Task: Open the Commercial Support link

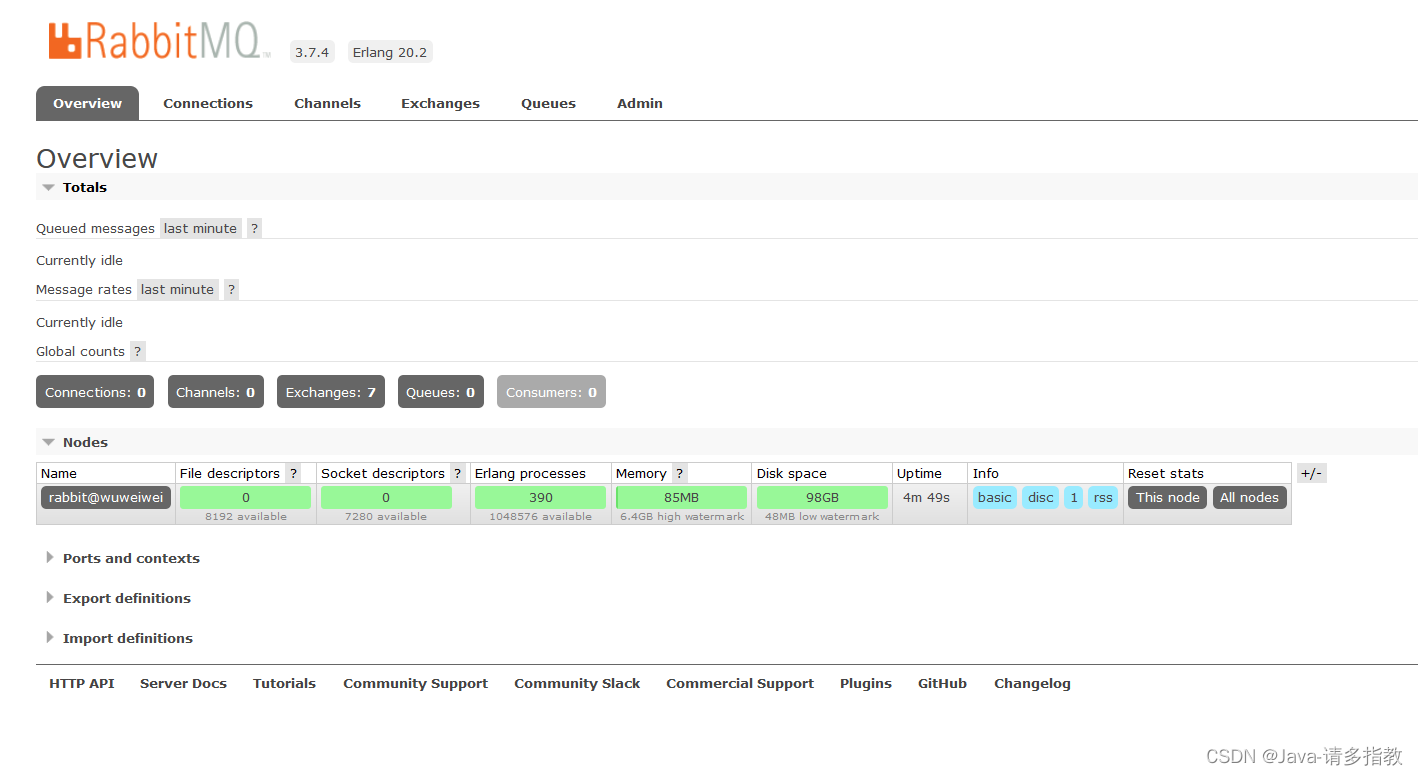Action: [740, 683]
